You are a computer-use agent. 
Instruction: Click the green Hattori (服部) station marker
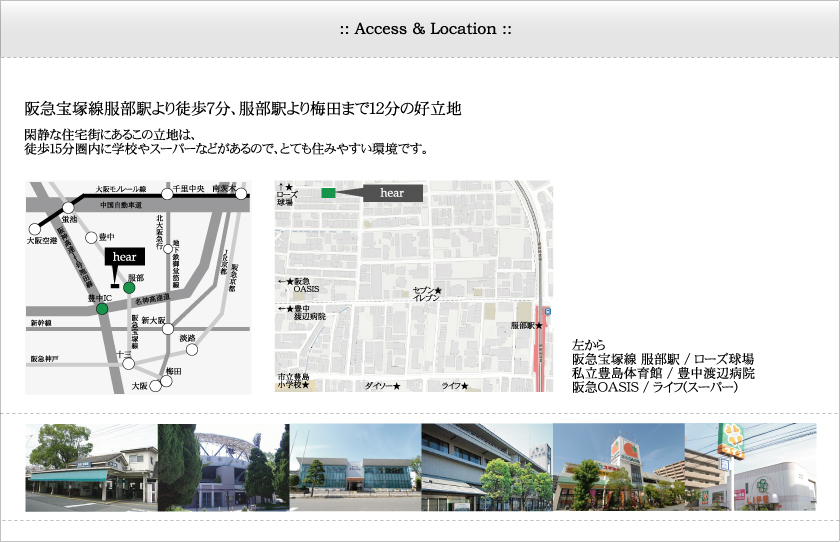coord(129,288)
